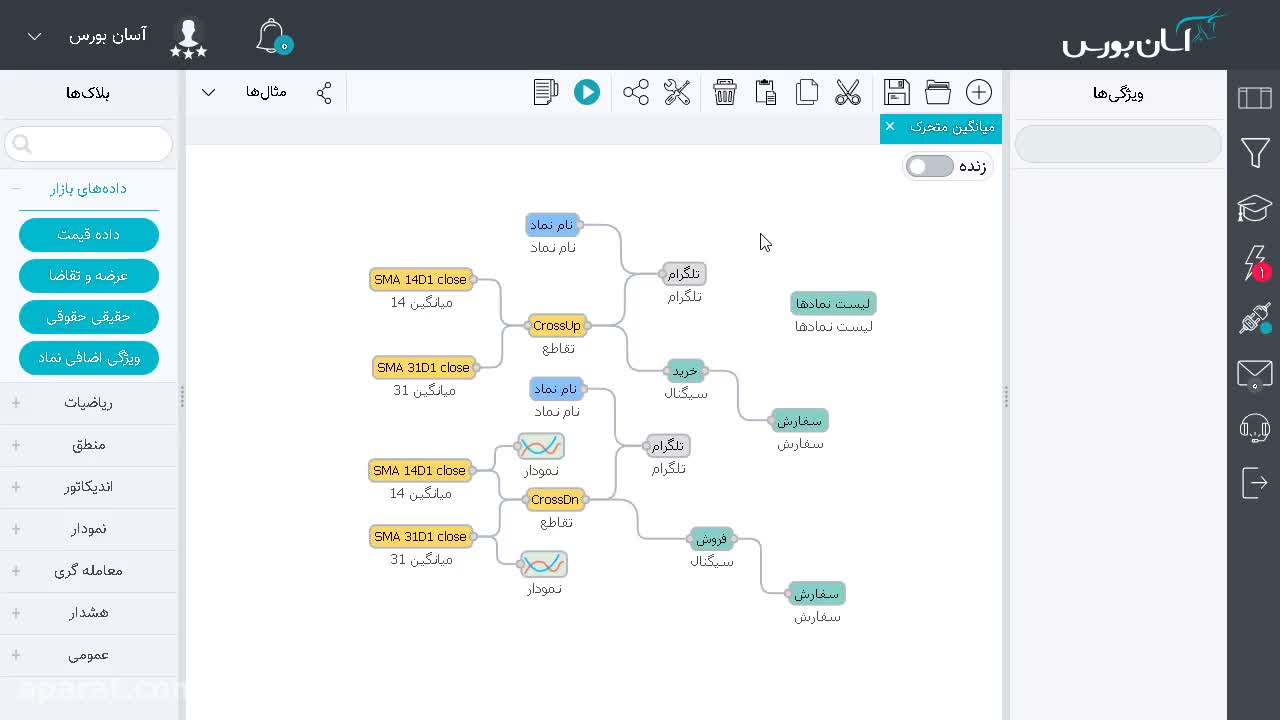Expand the ریاضیات blocks category
Viewport: 1280px width, 720px height.
(x=88, y=402)
